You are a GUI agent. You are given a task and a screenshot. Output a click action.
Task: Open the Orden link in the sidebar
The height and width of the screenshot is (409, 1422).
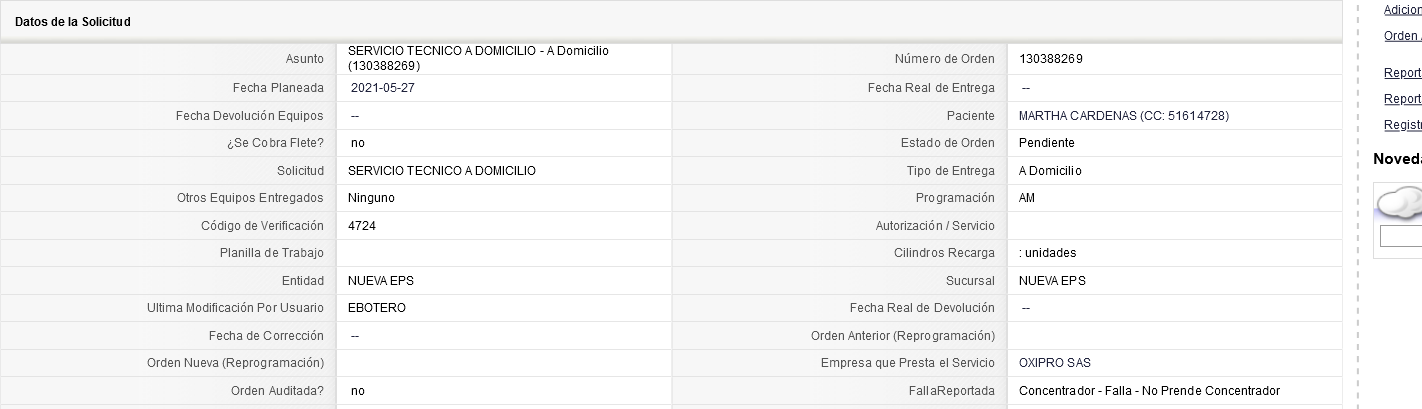tap(1402, 36)
